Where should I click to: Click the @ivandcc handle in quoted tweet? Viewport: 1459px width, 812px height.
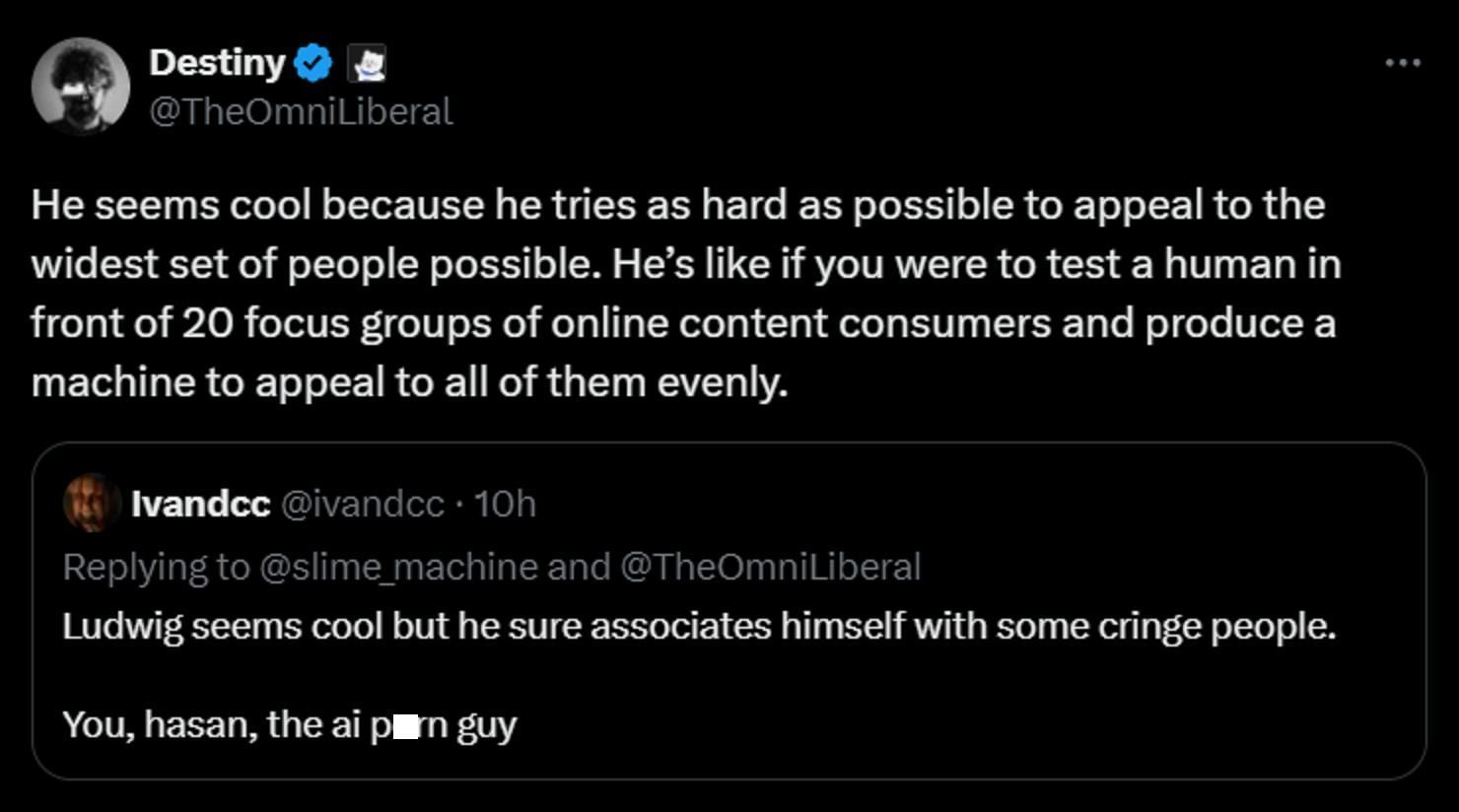362,504
